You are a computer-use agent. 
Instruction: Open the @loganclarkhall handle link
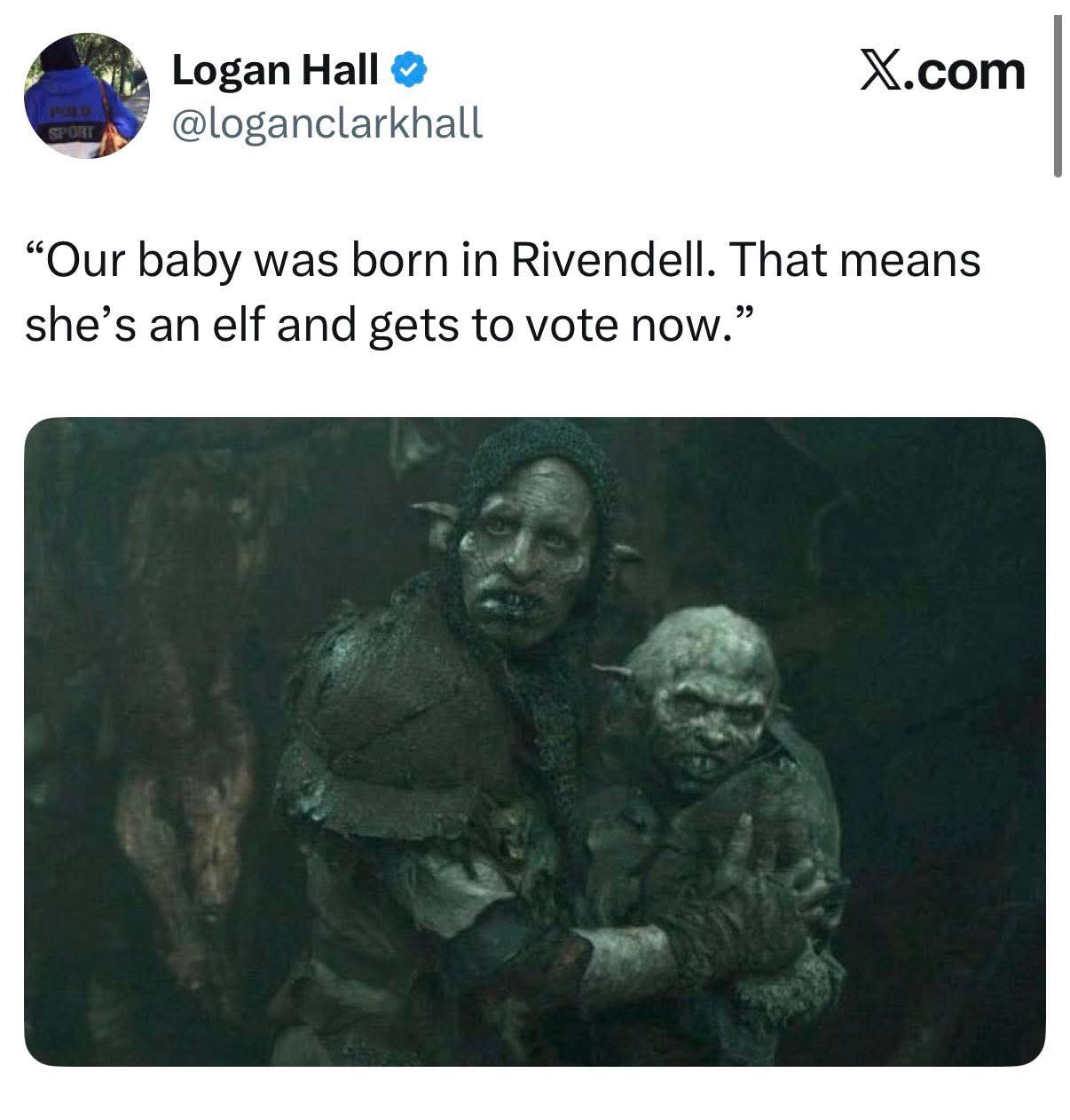[327, 122]
